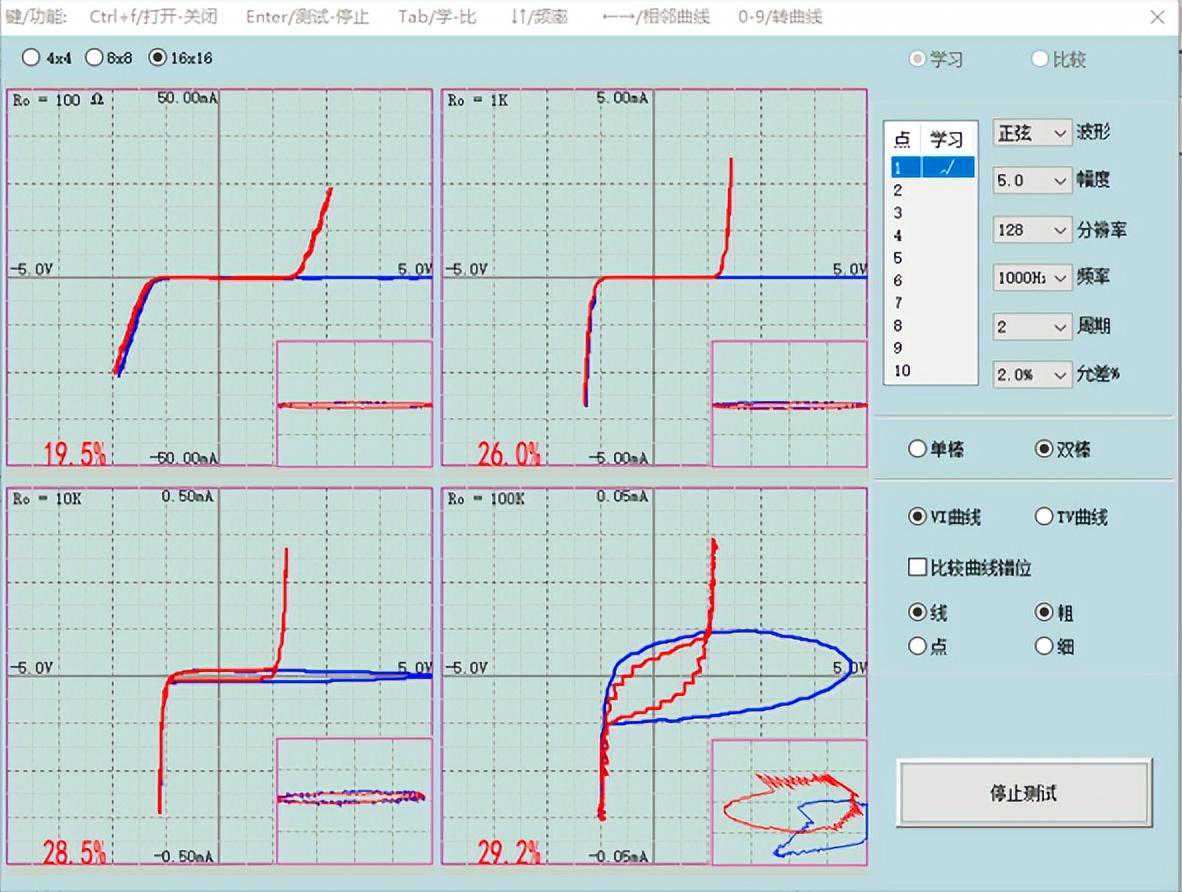Screen dimensions: 1182x892
Task: Select point 5 in the points list
Action: 899,258
